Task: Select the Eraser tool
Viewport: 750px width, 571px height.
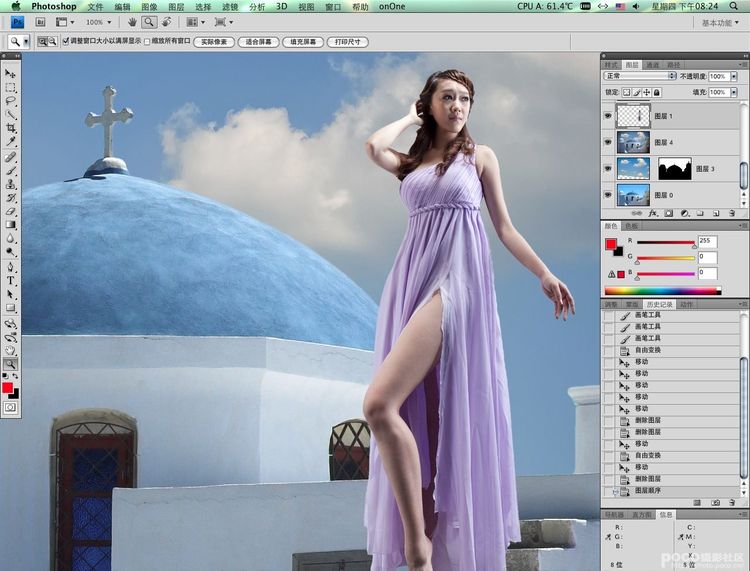Action: [10, 211]
